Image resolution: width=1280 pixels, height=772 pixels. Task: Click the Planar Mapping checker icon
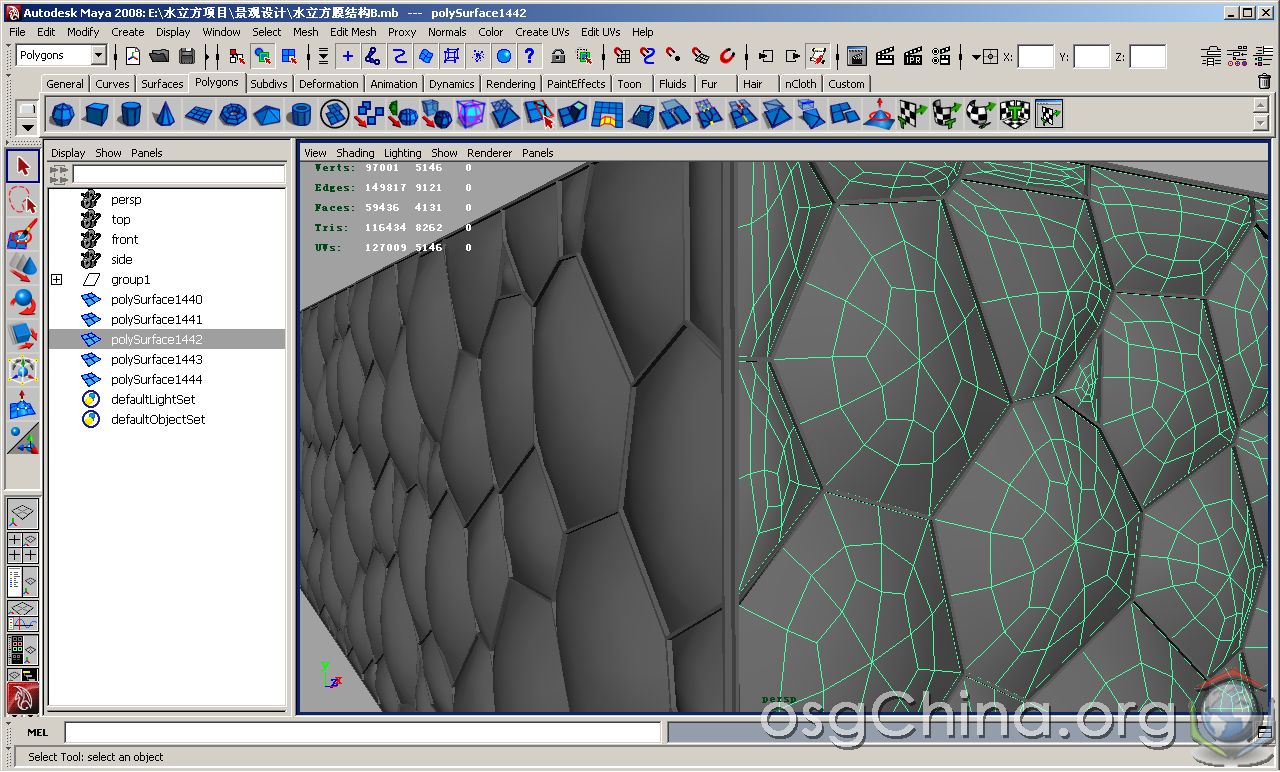tap(913, 115)
